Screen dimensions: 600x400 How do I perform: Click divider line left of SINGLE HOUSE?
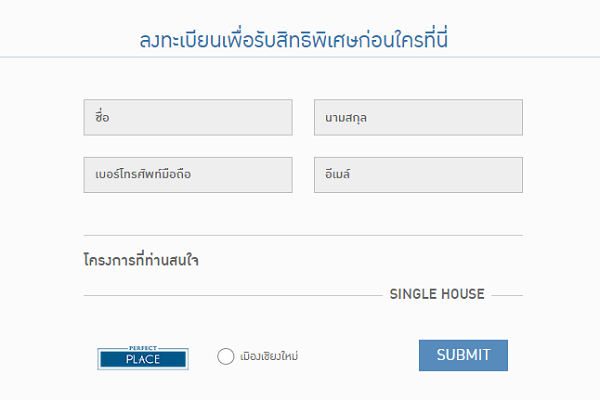coord(233,296)
